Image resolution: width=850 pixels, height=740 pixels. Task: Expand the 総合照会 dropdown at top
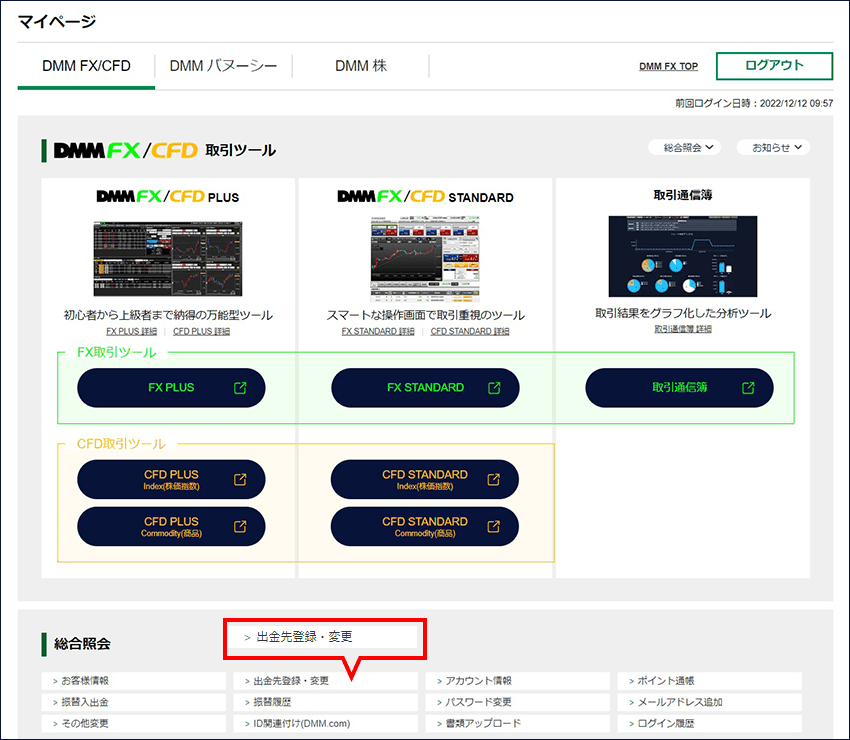tap(684, 147)
